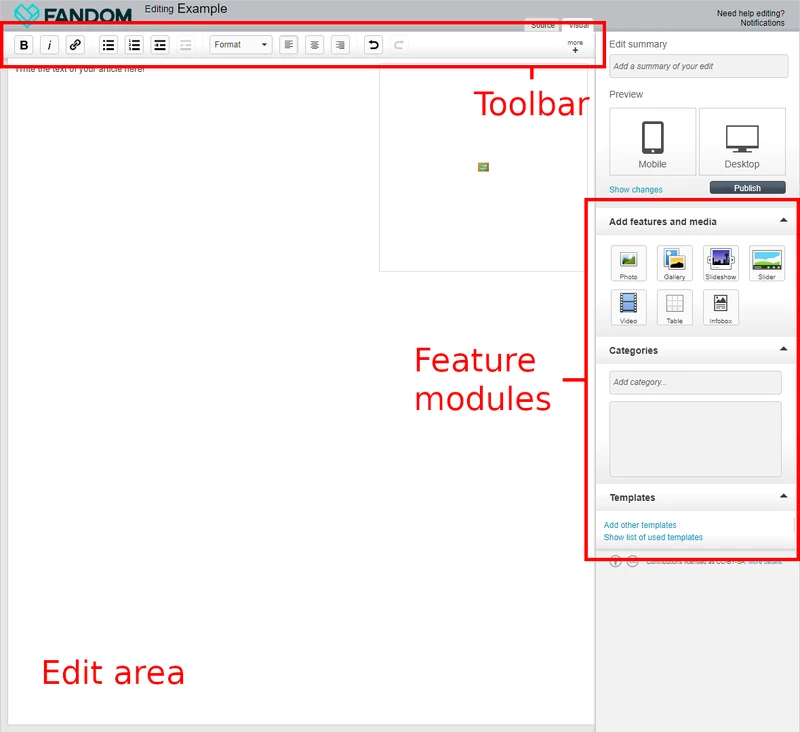
Task: Collapse the Add features and media section
Action: pos(783,220)
